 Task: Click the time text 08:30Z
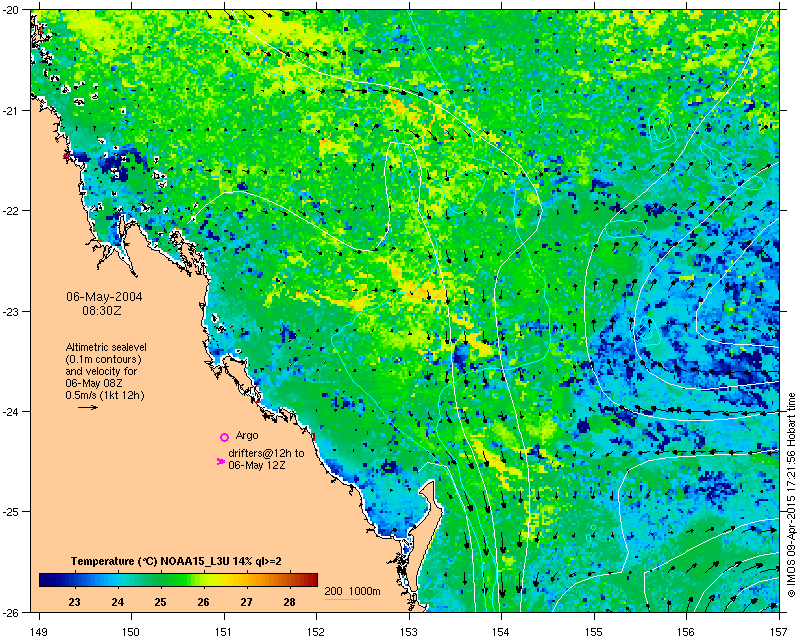click(102, 310)
